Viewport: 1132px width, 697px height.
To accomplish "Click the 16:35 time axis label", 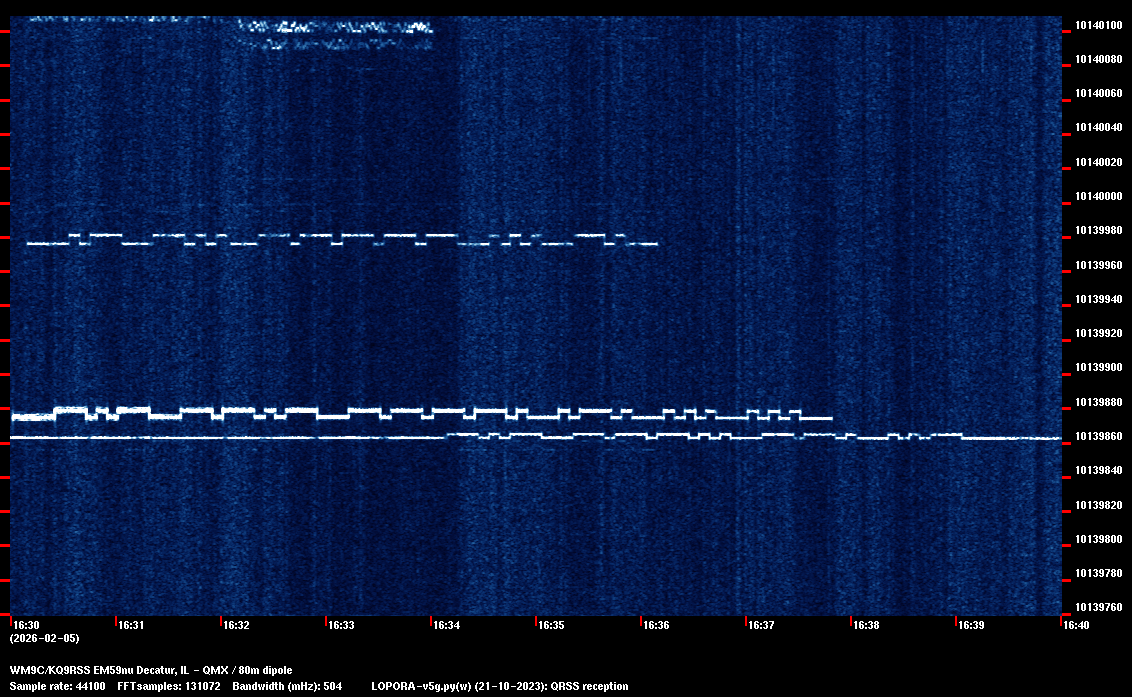I will click(551, 625).
